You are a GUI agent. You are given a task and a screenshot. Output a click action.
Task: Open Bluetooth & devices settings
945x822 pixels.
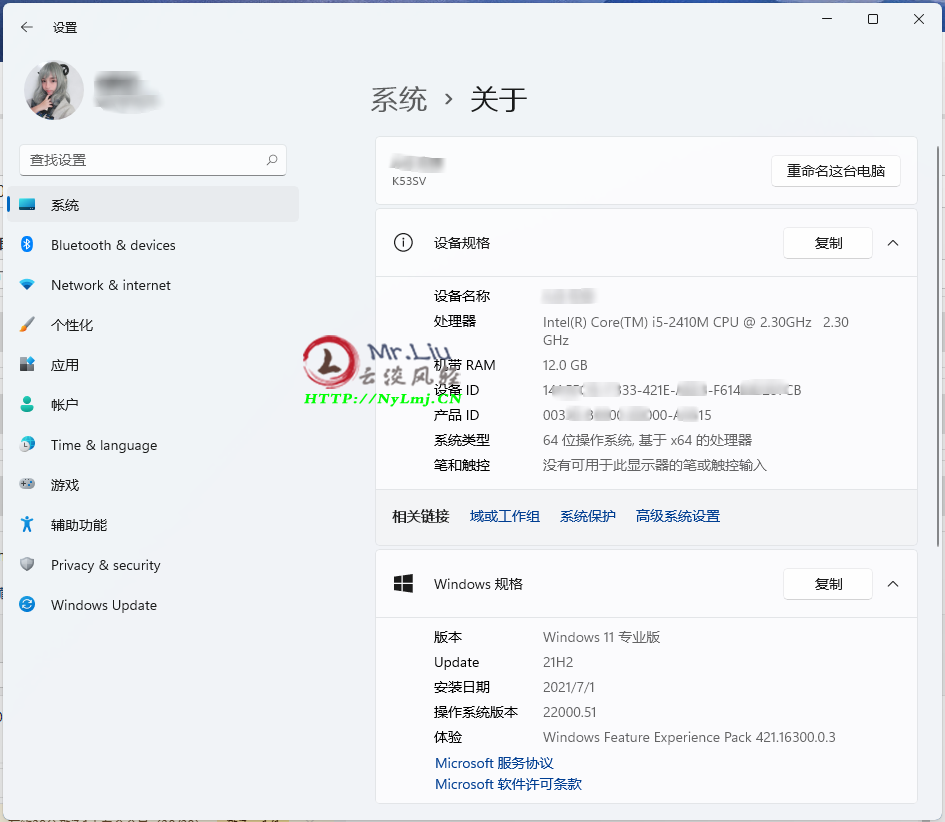coord(153,245)
